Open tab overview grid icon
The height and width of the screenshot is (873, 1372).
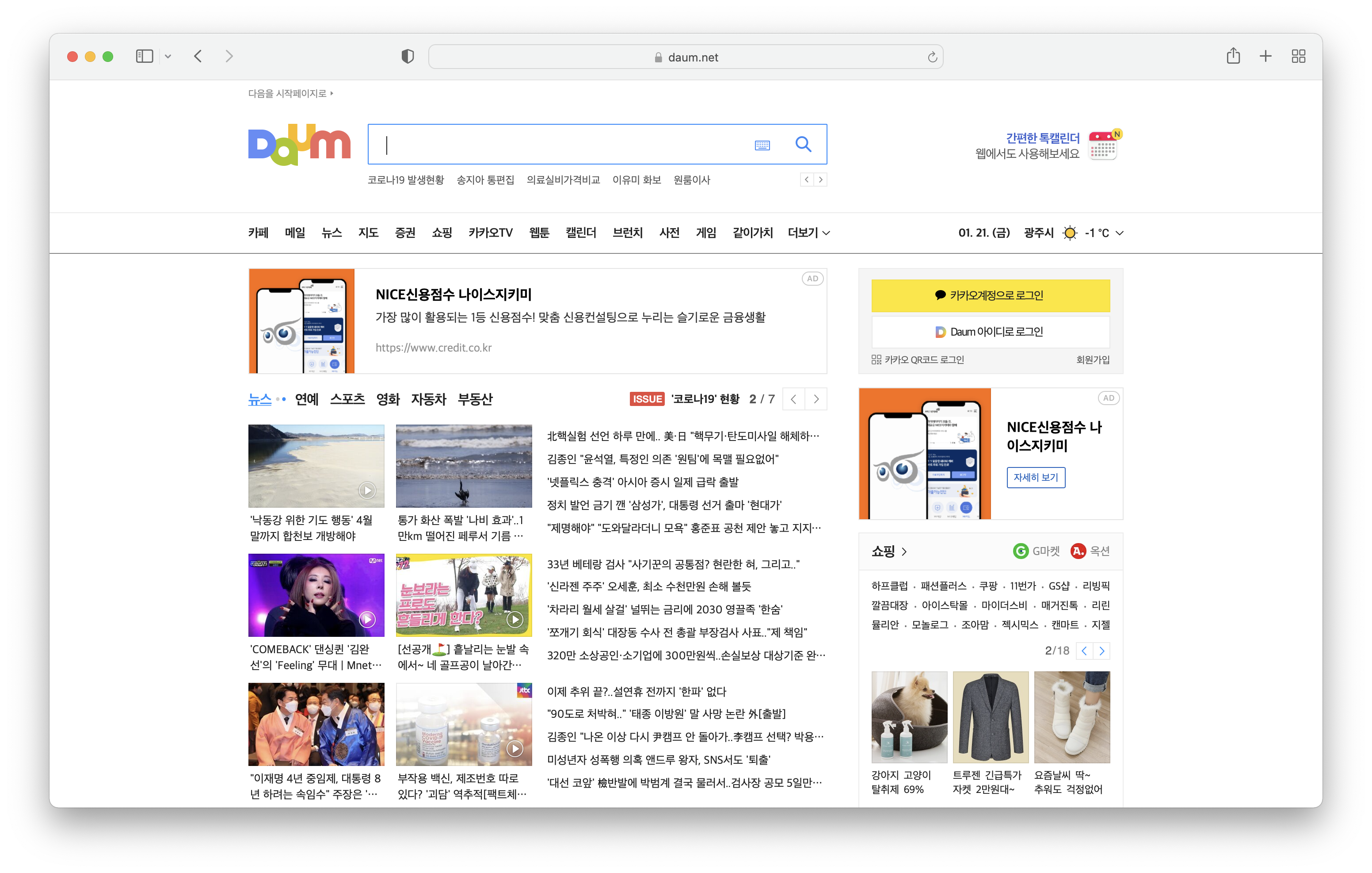point(1299,56)
